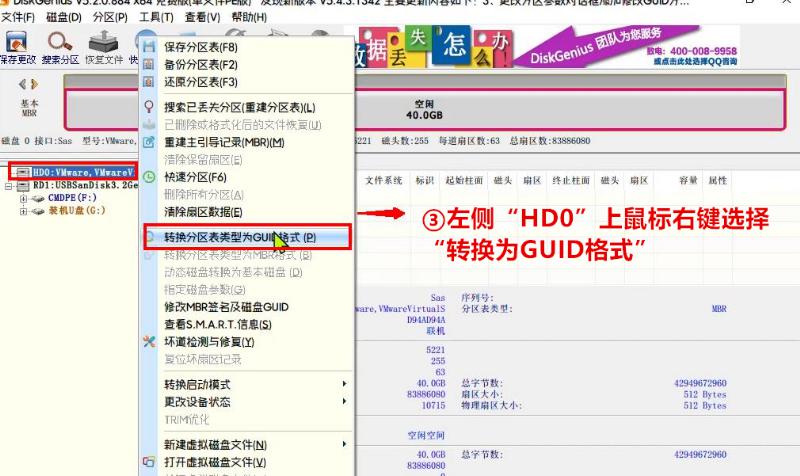The width and height of the screenshot is (800, 476).
Task: Click the 保存更改 toolbar icon
Action: coord(17,46)
